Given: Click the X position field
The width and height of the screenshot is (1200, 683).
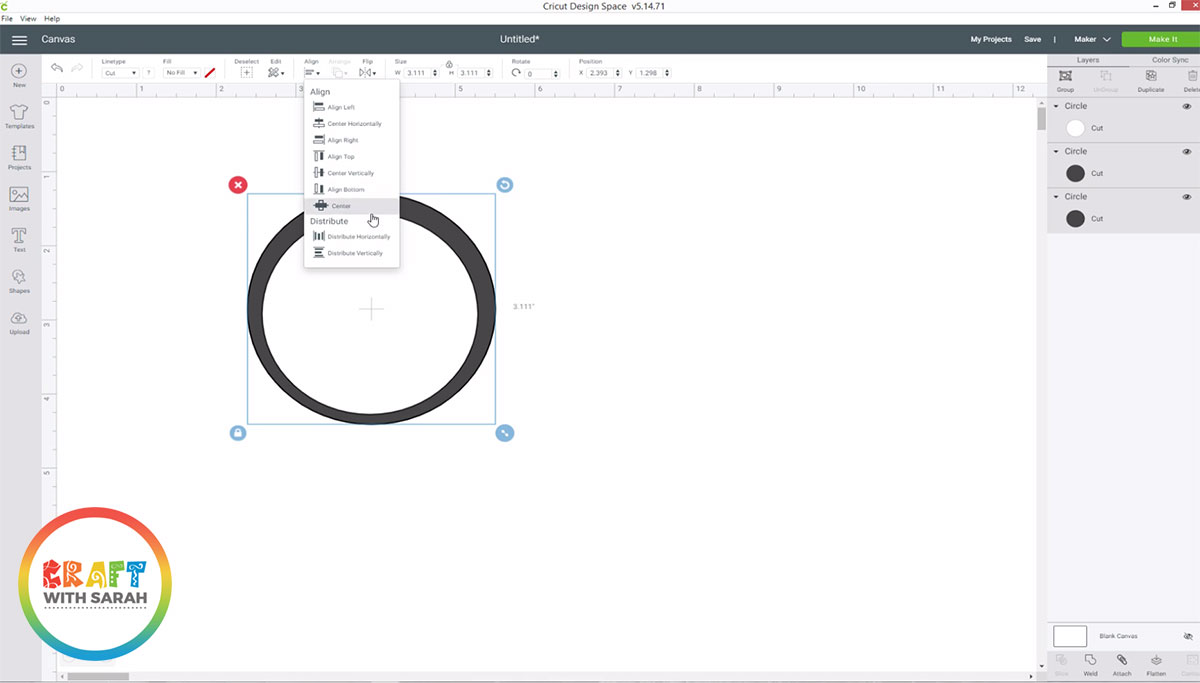Looking at the screenshot, I should 600,73.
